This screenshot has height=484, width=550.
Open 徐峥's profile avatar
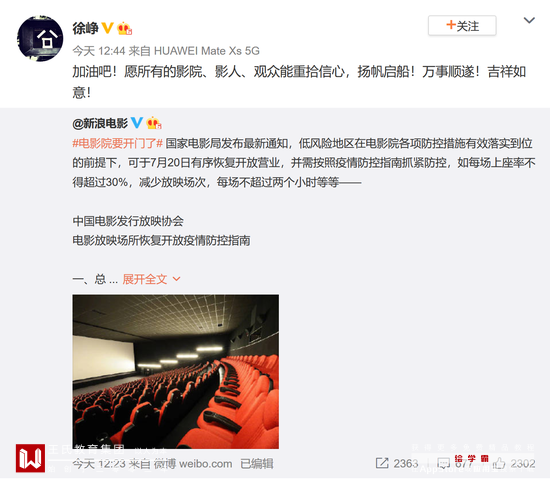coord(40,38)
